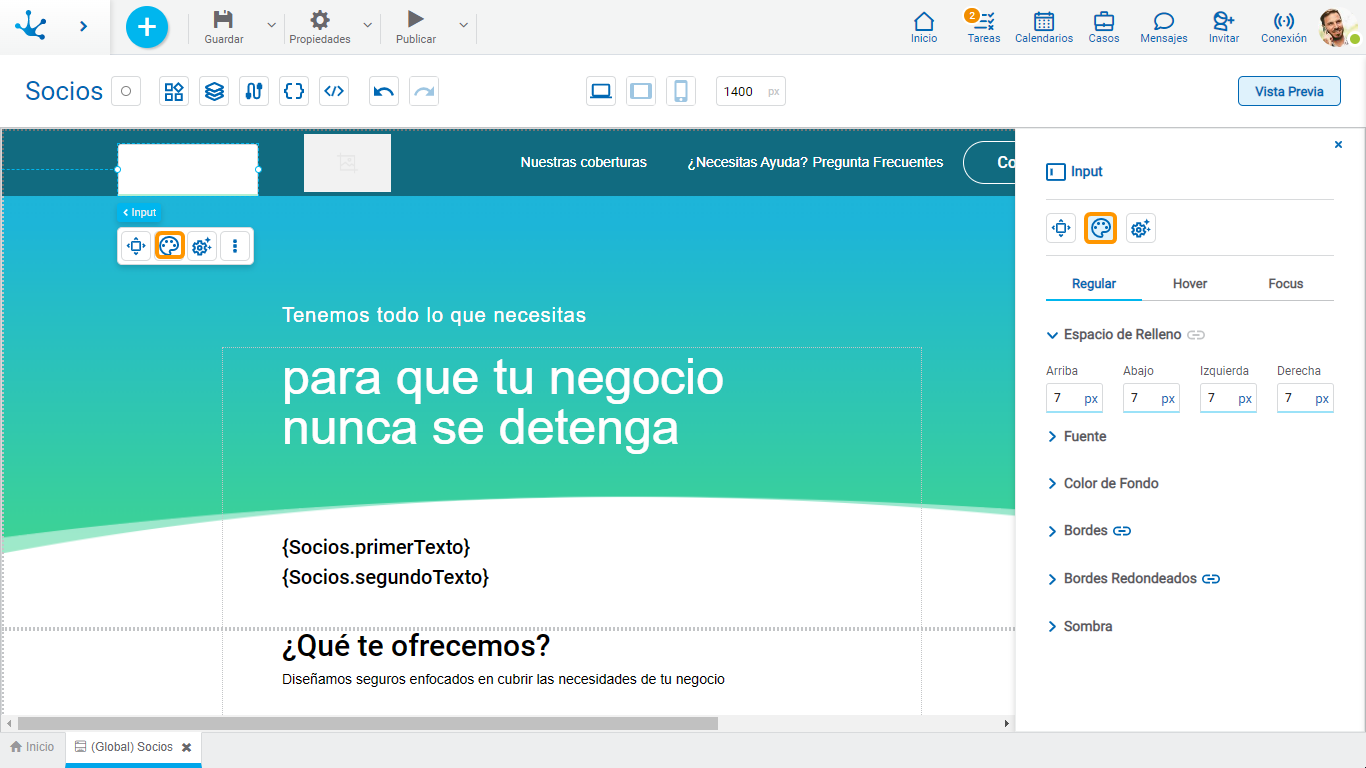Screen dimensions: 1366x768
Task: Toggle the Espacio de Relleno link icon
Action: pyautogui.click(x=1196, y=335)
